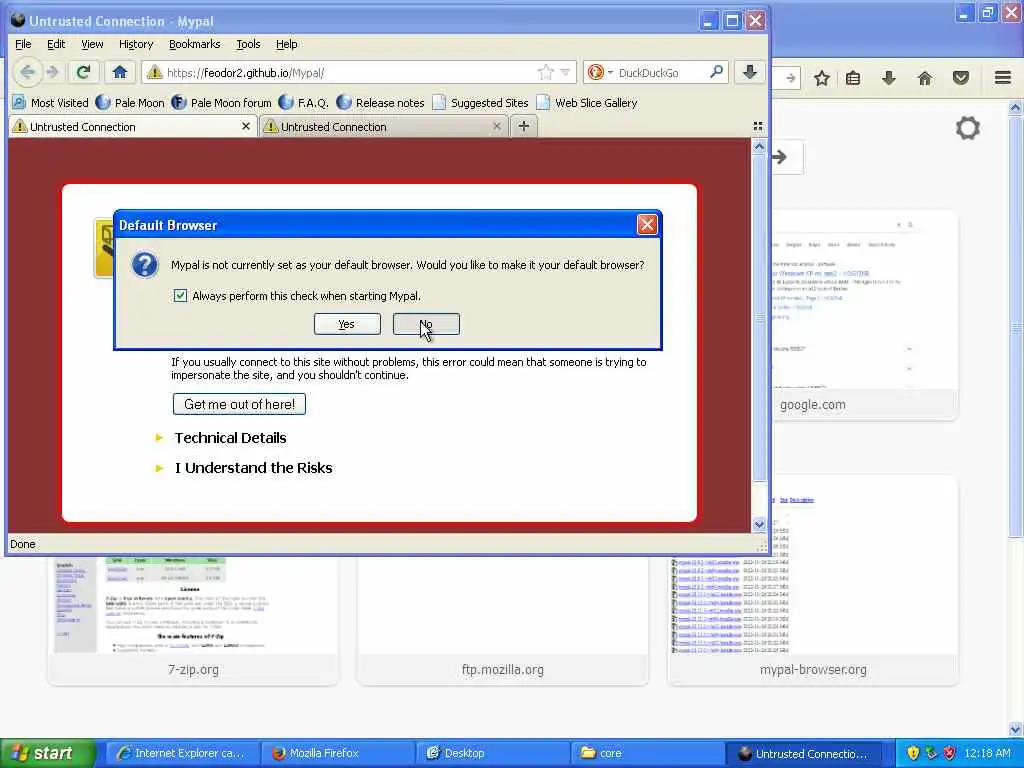Image resolution: width=1024 pixels, height=768 pixels.
Task: Click Yes in Default Browser dialog
Action: point(347,324)
